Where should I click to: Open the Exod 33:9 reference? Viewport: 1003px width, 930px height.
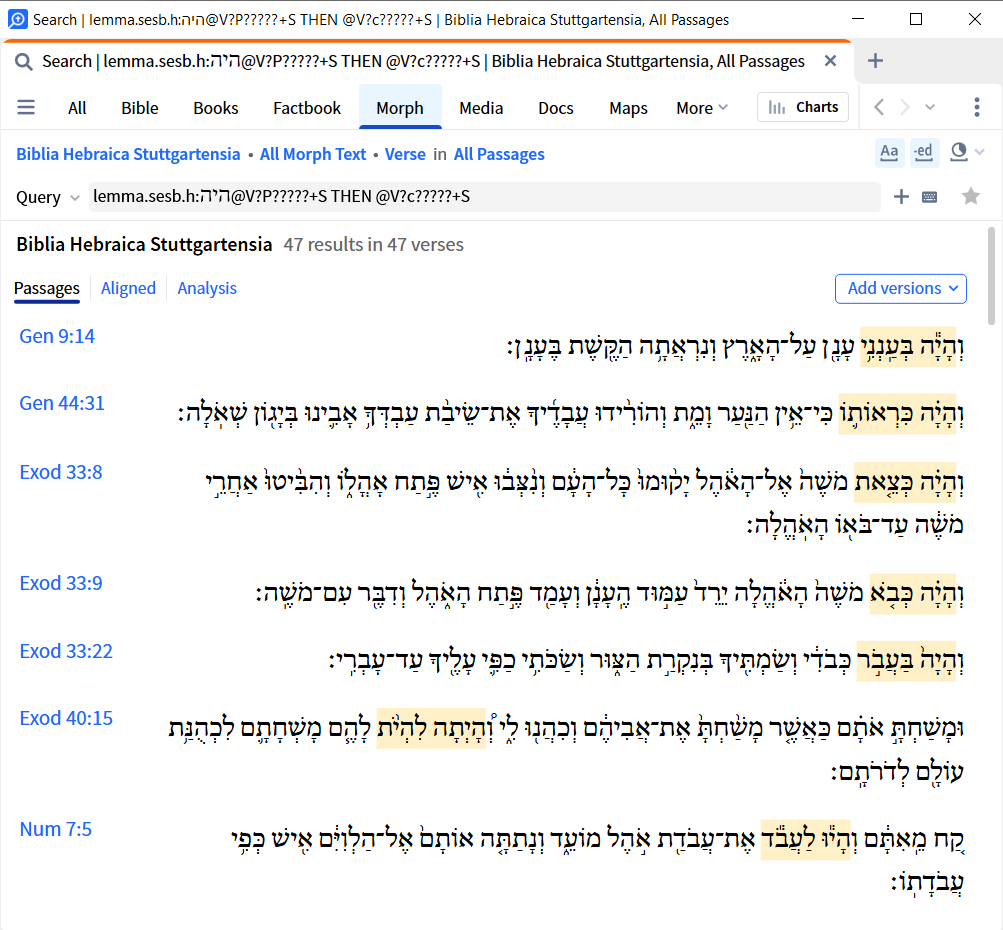[61, 583]
